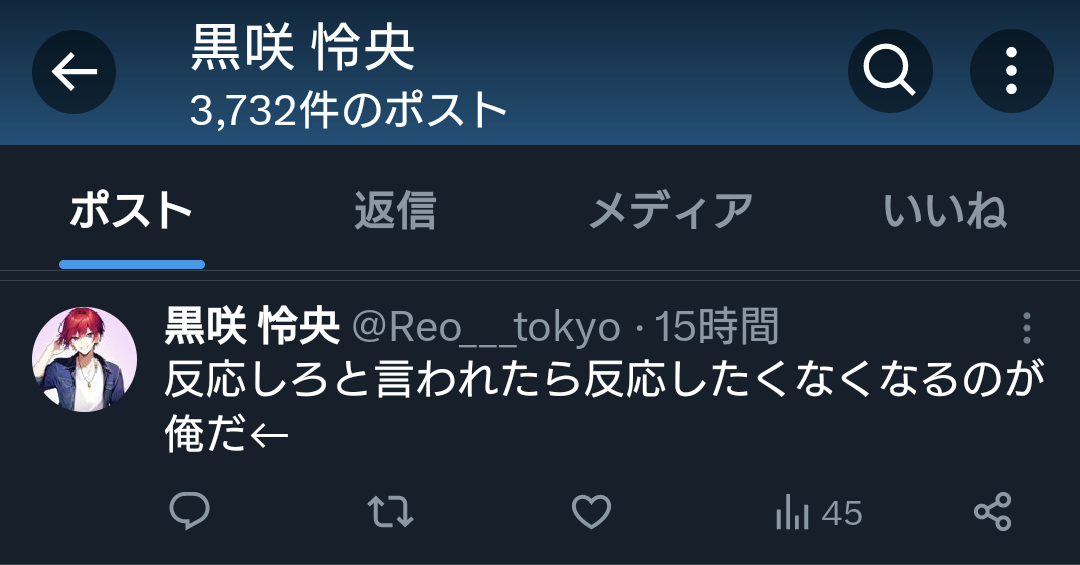This screenshot has width=1080, height=565.
Task: Select the ポスト tab
Action: (x=131, y=211)
